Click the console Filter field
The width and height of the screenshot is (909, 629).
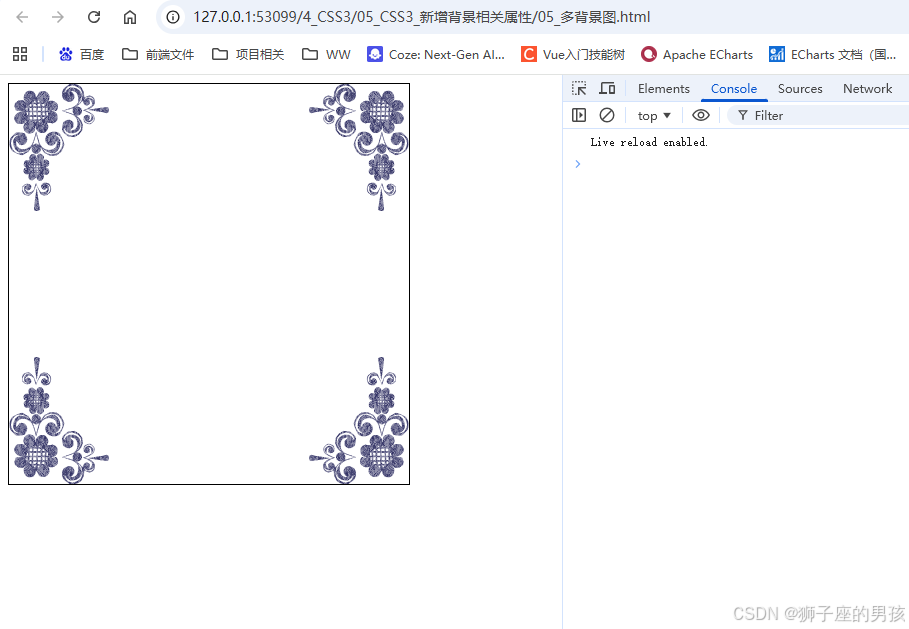[x=819, y=116]
